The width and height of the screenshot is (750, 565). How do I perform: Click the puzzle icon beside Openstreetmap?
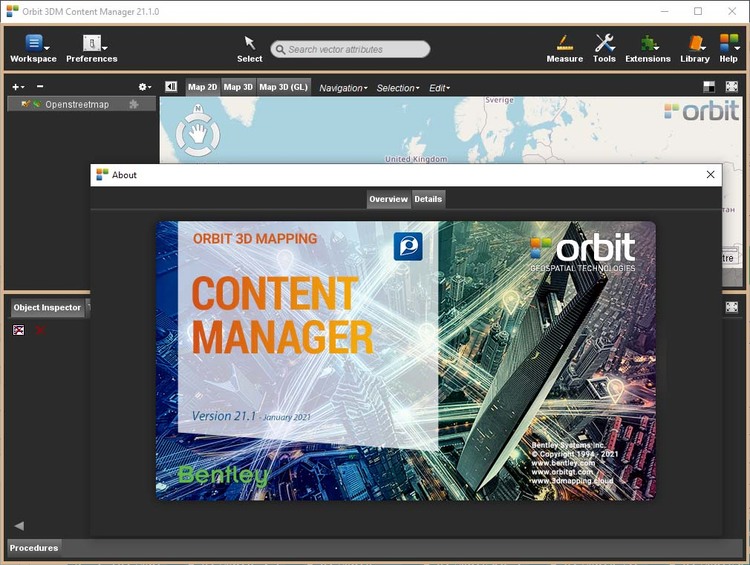point(134,104)
